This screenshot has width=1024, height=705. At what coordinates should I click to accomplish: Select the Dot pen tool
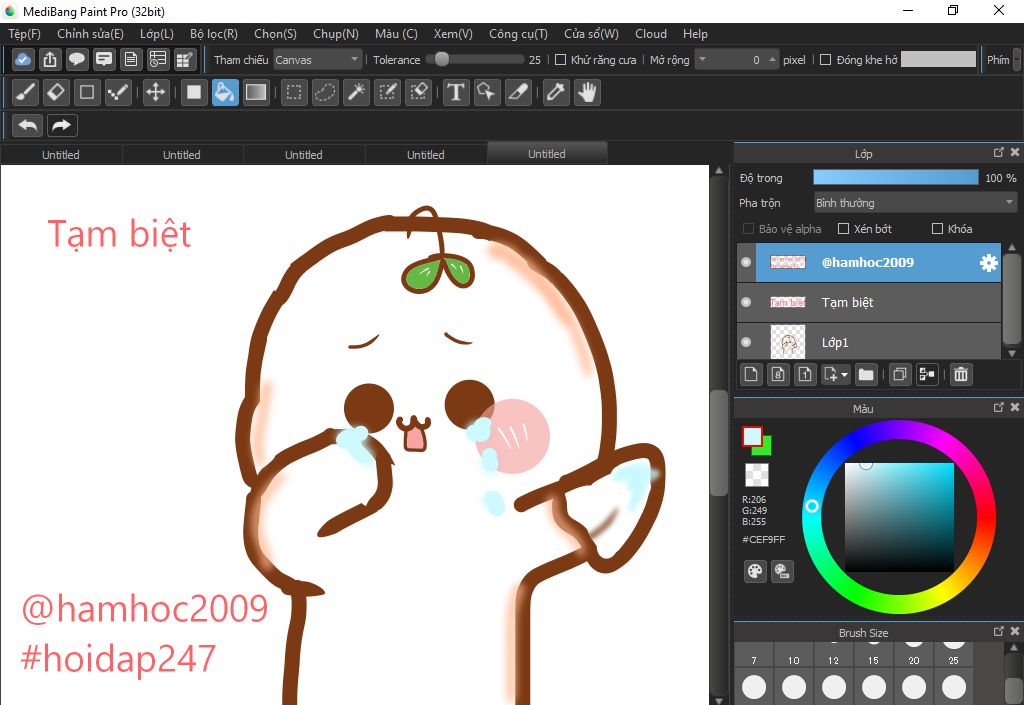tap(118, 92)
